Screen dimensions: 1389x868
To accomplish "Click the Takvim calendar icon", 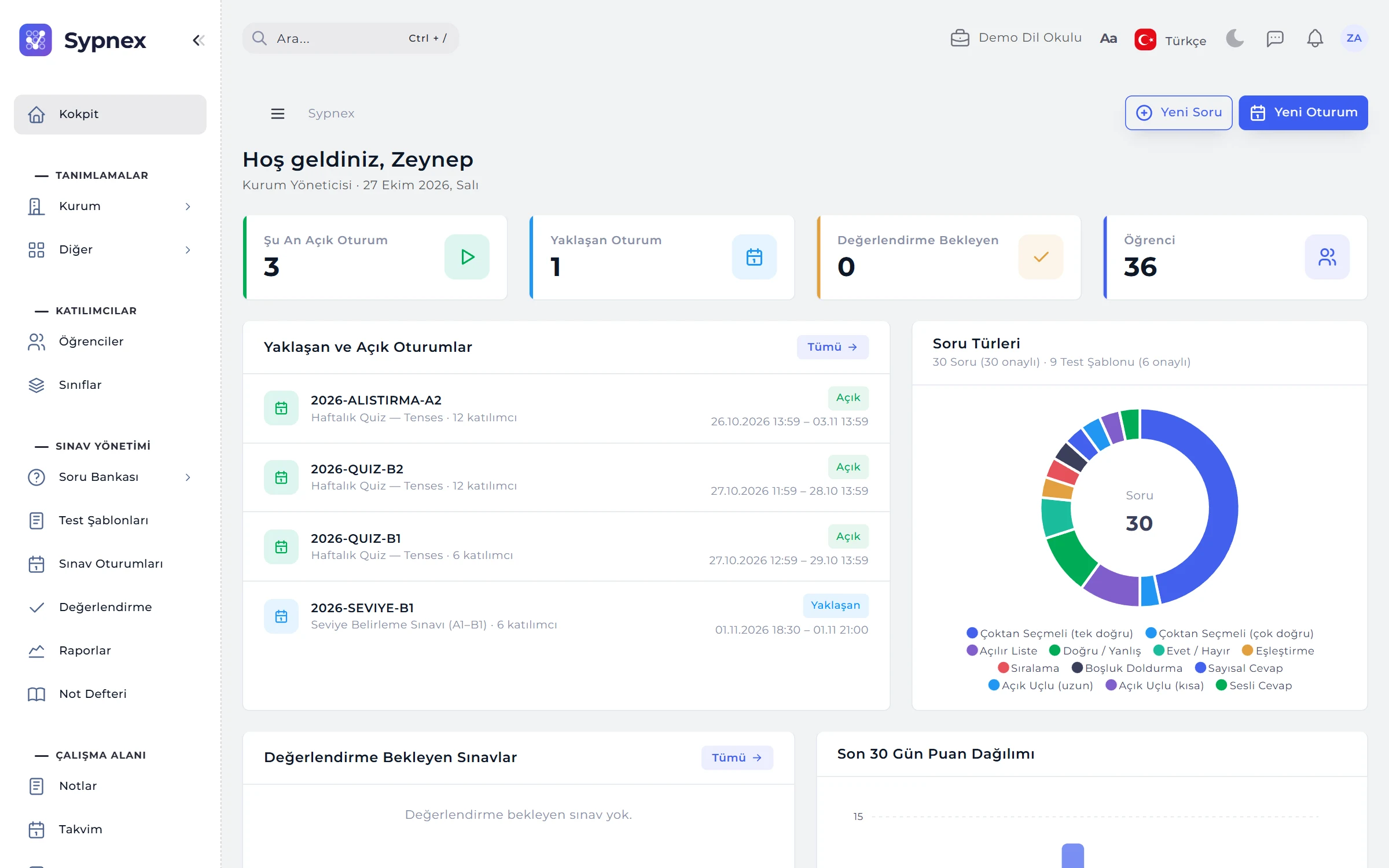I will point(36,830).
